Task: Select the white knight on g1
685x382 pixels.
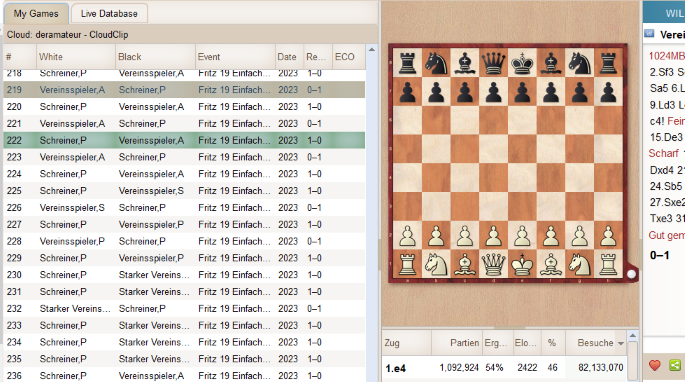Action: coord(579,264)
